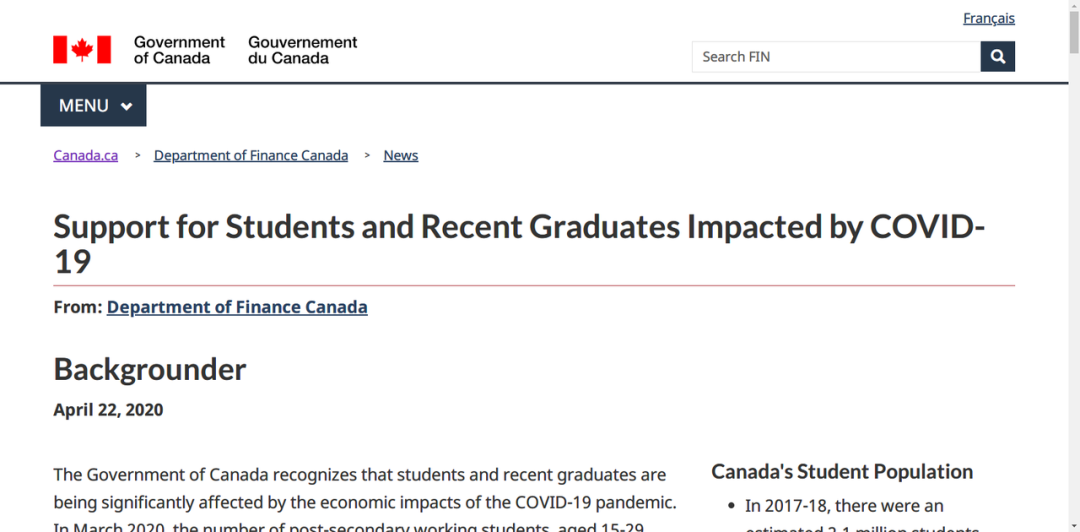
Task: Click the scrollbar up arrow
Action: (x=1074, y=6)
